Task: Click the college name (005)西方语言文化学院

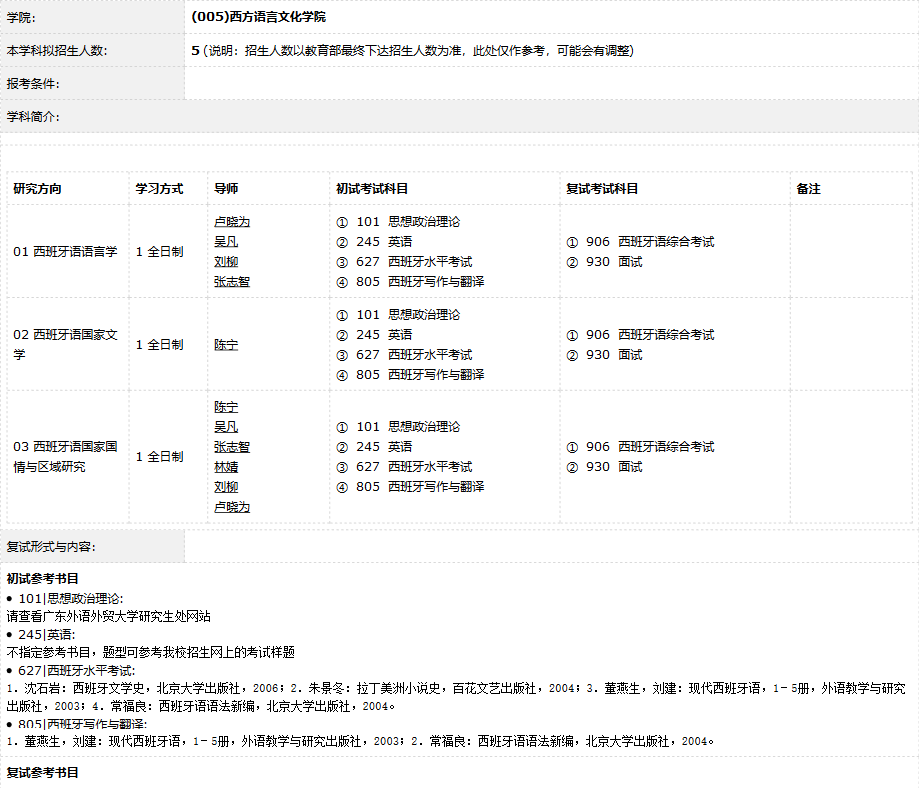Action: pyautogui.click(x=258, y=17)
